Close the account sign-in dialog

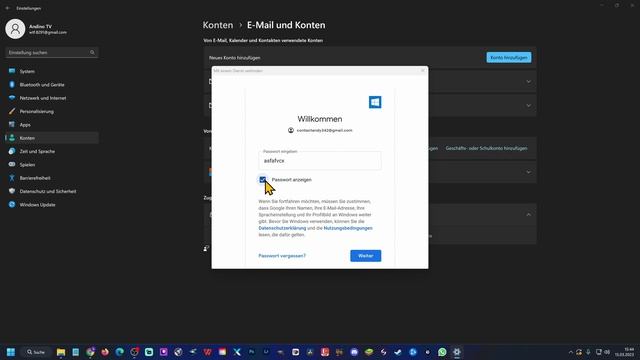(x=422, y=71)
